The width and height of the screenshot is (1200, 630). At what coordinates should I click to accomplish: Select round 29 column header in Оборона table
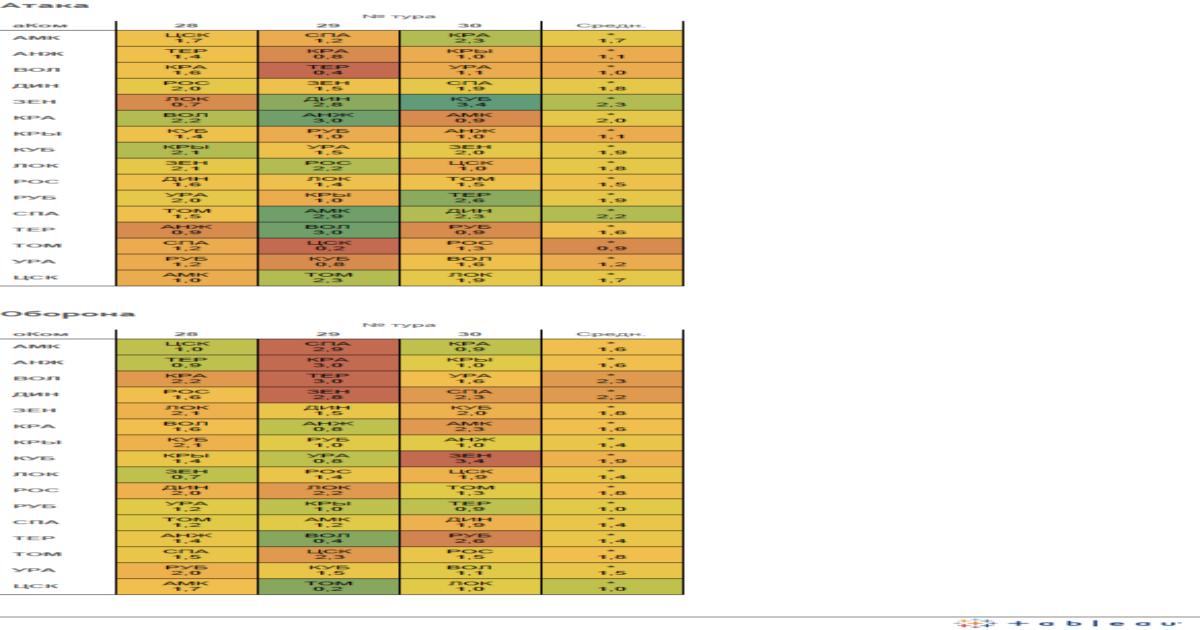(329, 333)
